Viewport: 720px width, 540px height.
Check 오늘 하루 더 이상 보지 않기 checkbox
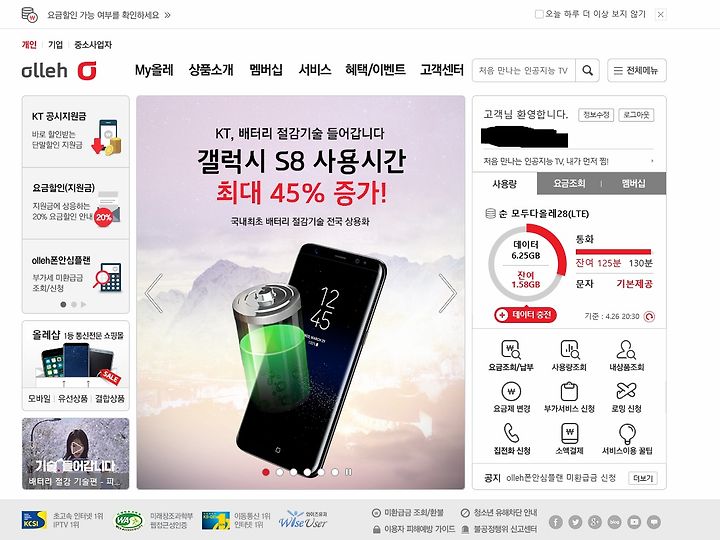[x=539, y=14]
